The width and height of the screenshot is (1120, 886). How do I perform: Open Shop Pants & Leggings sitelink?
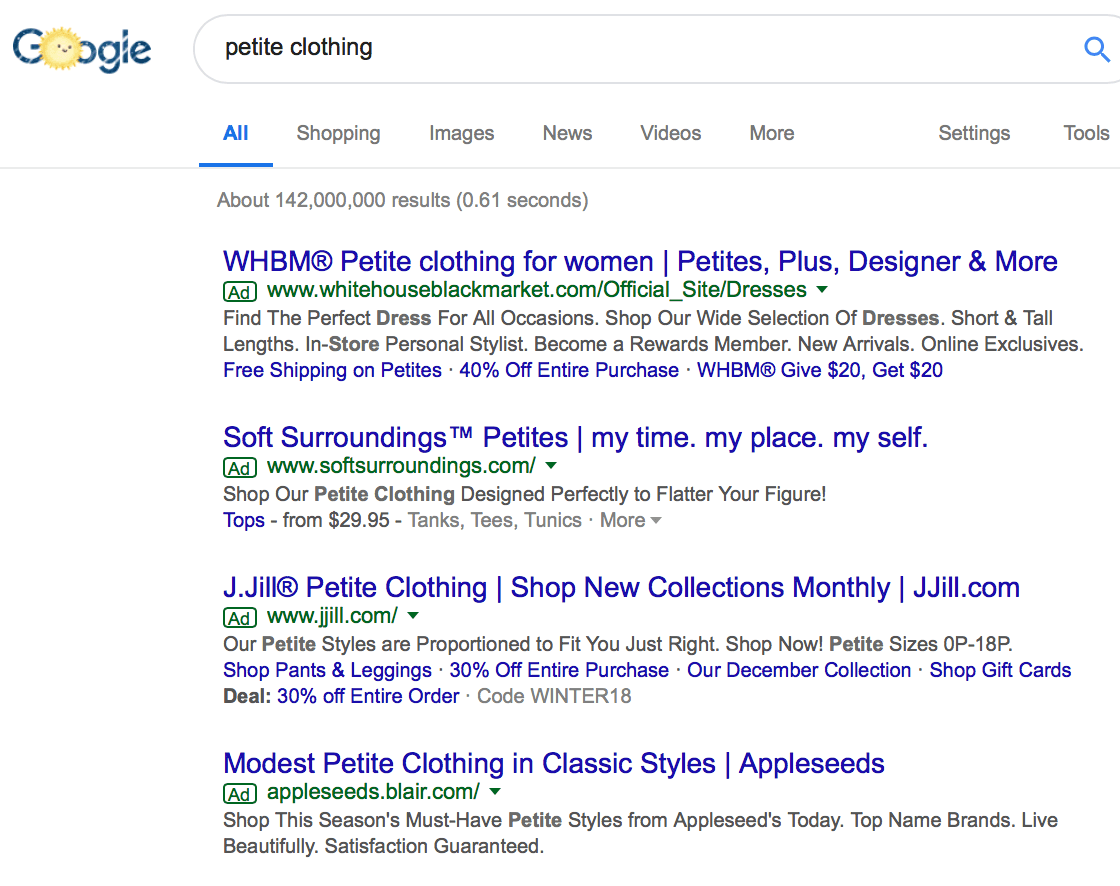327,670
